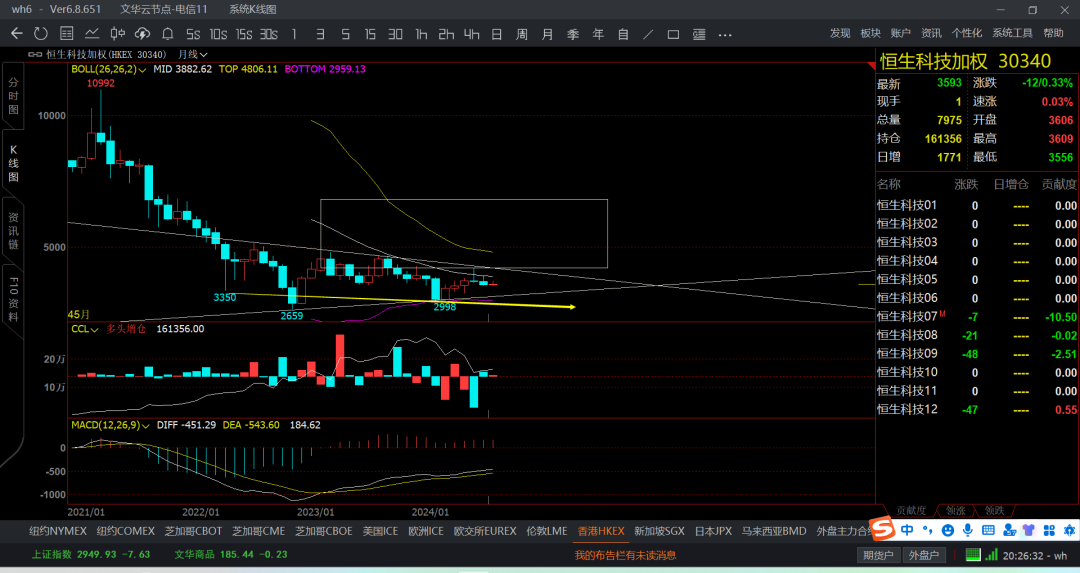
Task: Open the three-dots more options icon
Action: pyautogui.click(x=725, y=34)
